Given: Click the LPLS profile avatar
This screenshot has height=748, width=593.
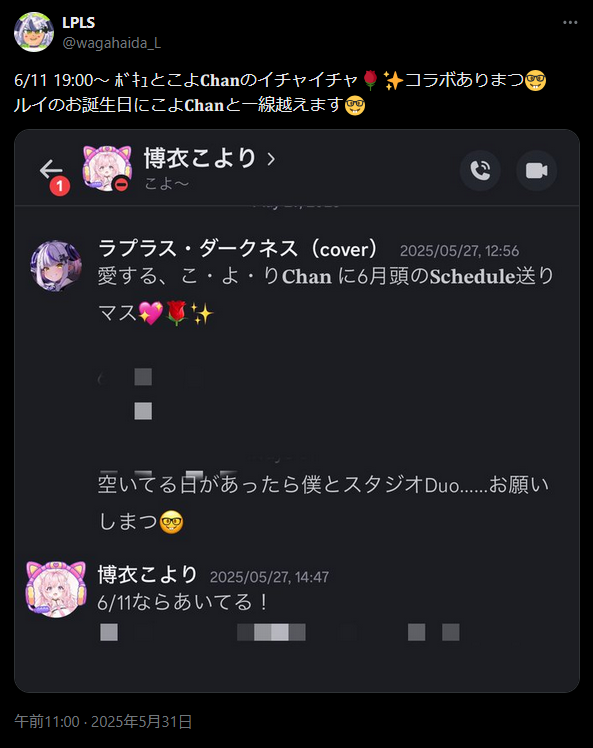Looking at the screenshot, I should (33, 32).
